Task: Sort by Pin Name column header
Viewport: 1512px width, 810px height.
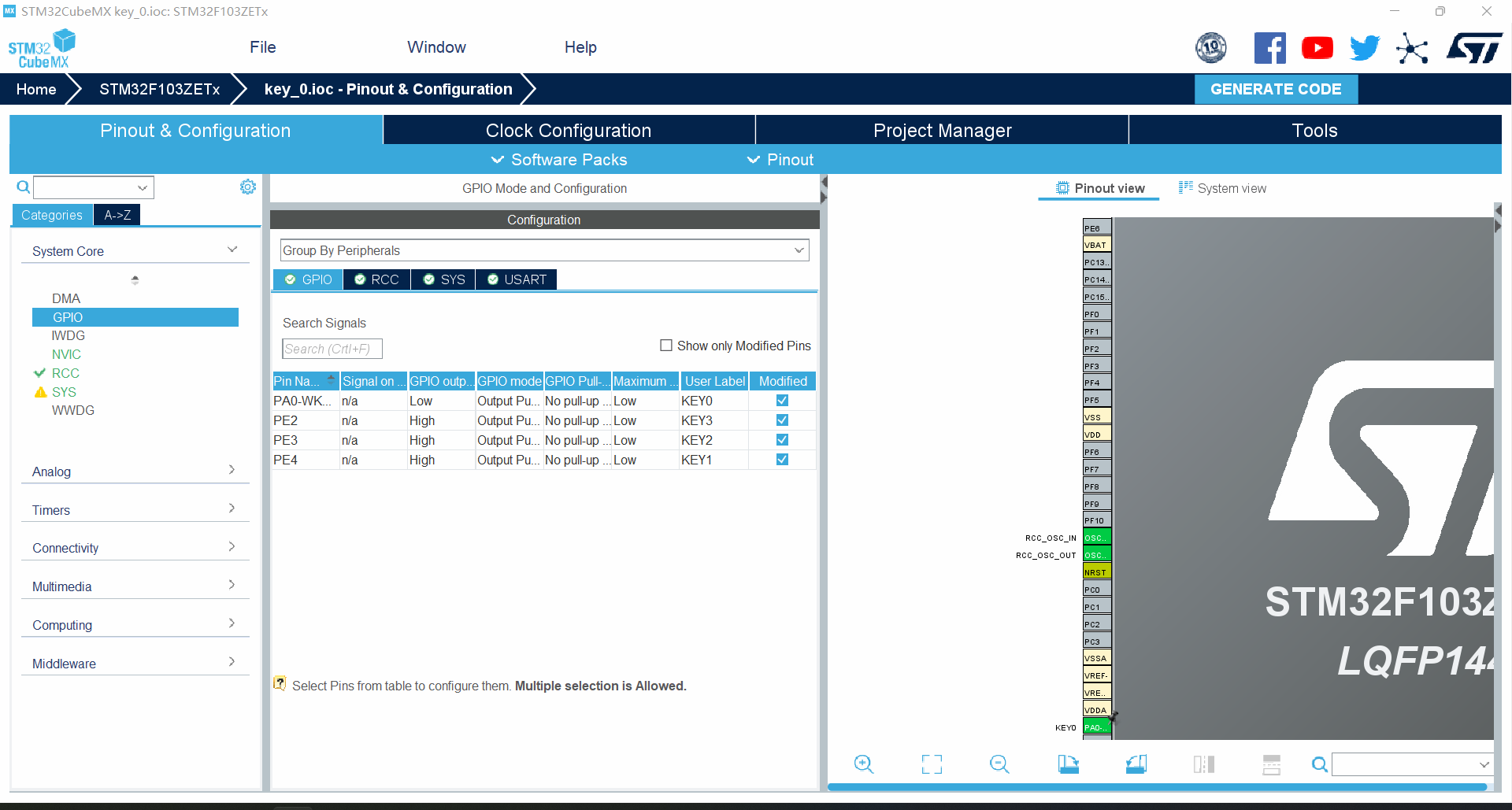Action: (306, 381)
